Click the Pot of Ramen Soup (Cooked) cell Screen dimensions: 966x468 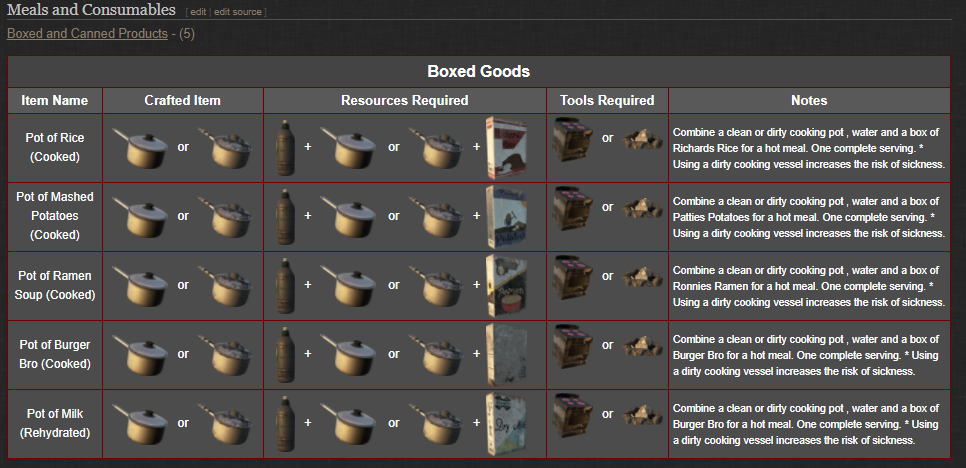pyautogui.click(x=55, y=286)
